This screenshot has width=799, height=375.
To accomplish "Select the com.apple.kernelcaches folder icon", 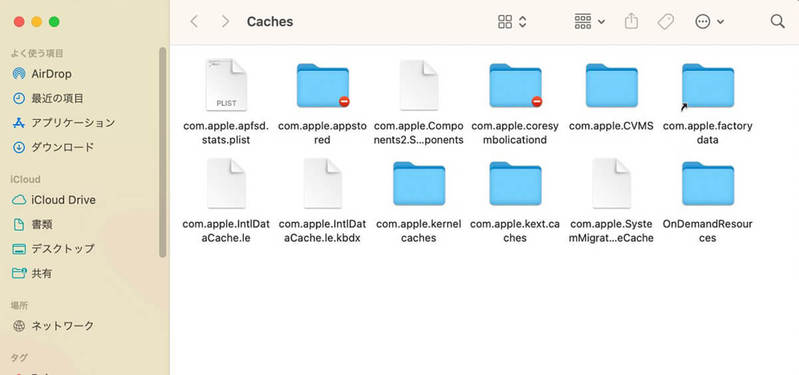I will (419, 183).
